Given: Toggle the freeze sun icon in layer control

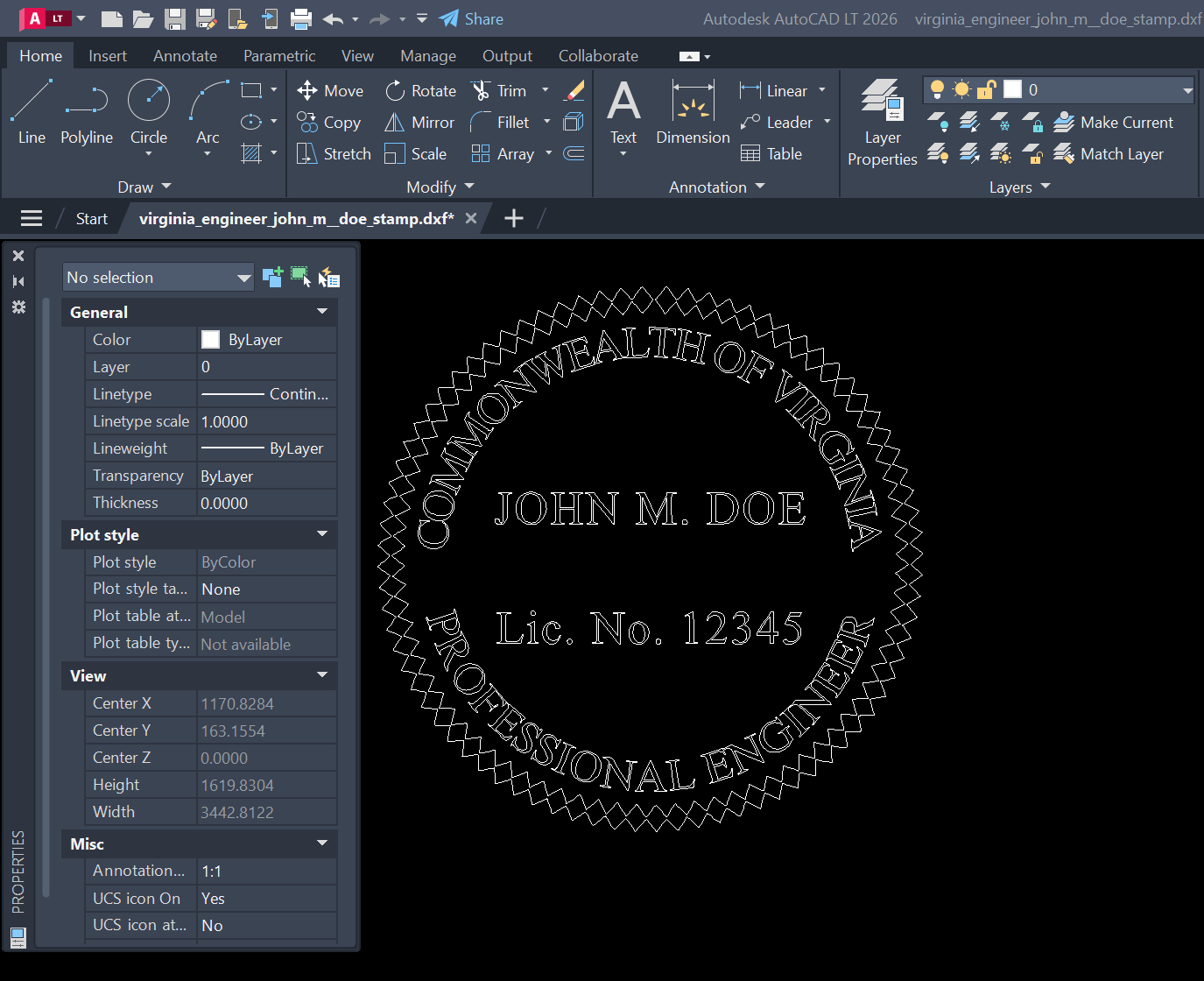Looking at the screenshot, I should (961, 89).
